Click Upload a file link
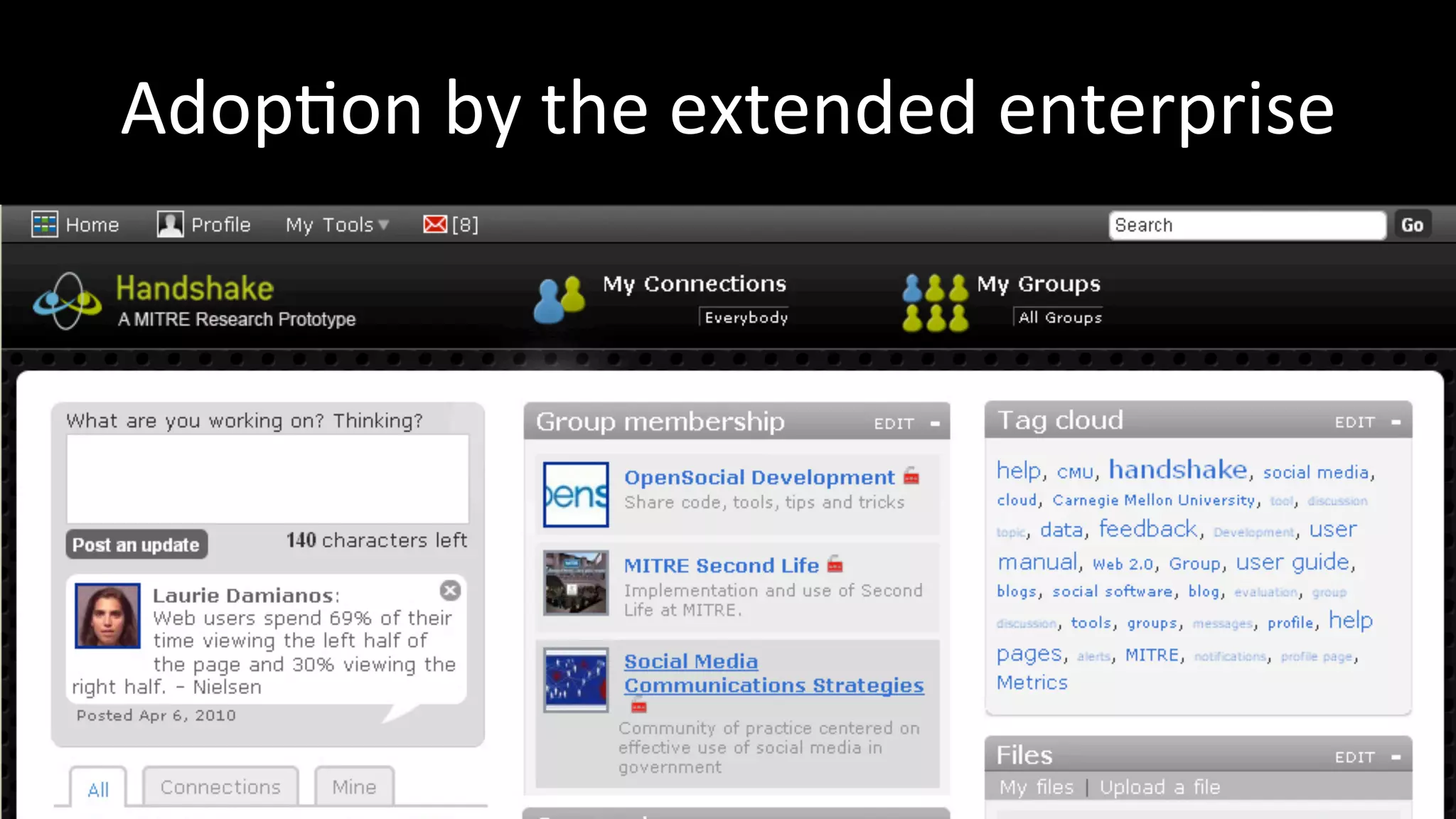This screenshot has width=1456, height=819. (1160, 787)
